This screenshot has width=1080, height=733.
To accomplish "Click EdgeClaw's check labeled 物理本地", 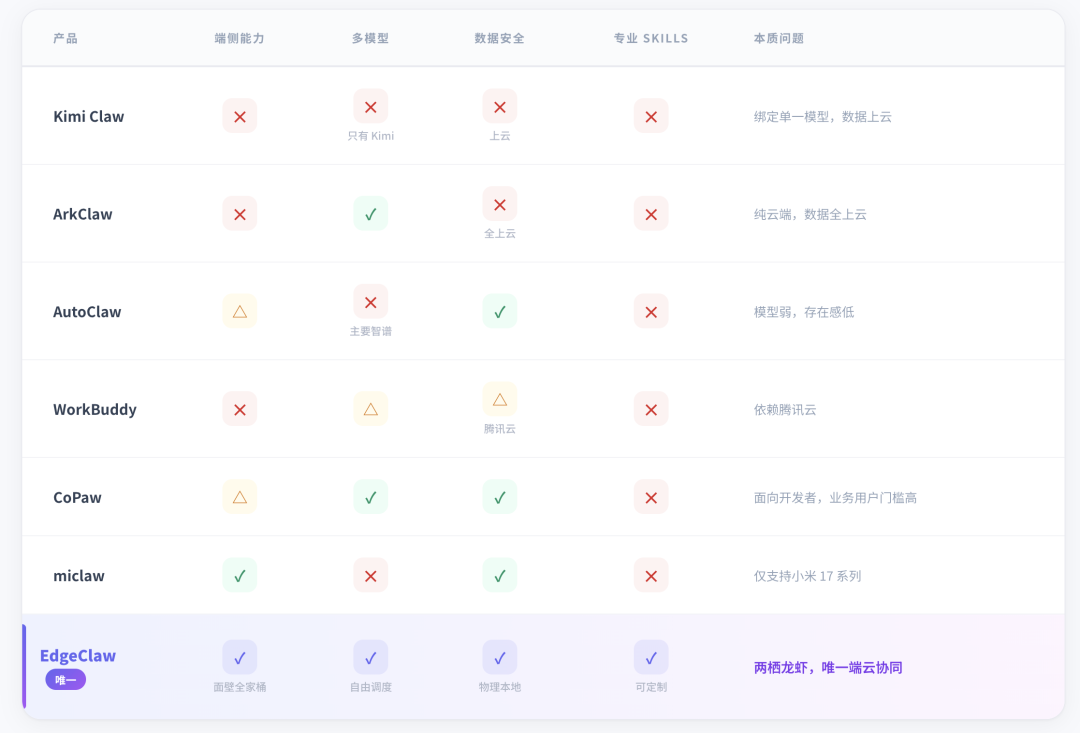I will [500, 657].
